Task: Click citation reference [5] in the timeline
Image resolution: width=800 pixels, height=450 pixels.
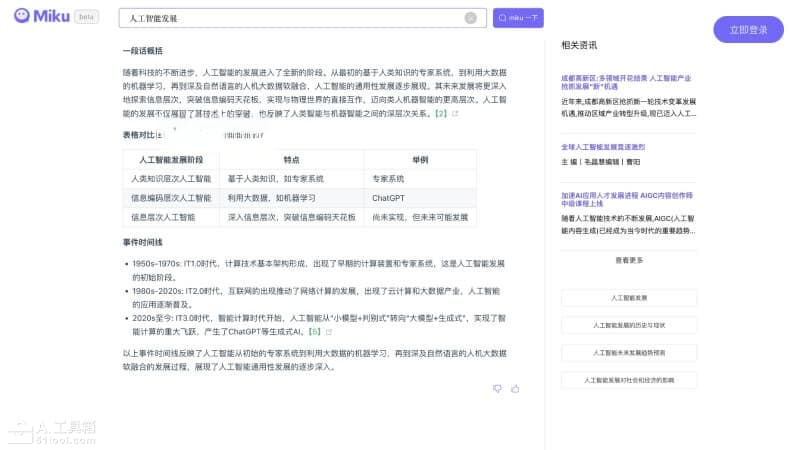Action: (x=314, y=330)
